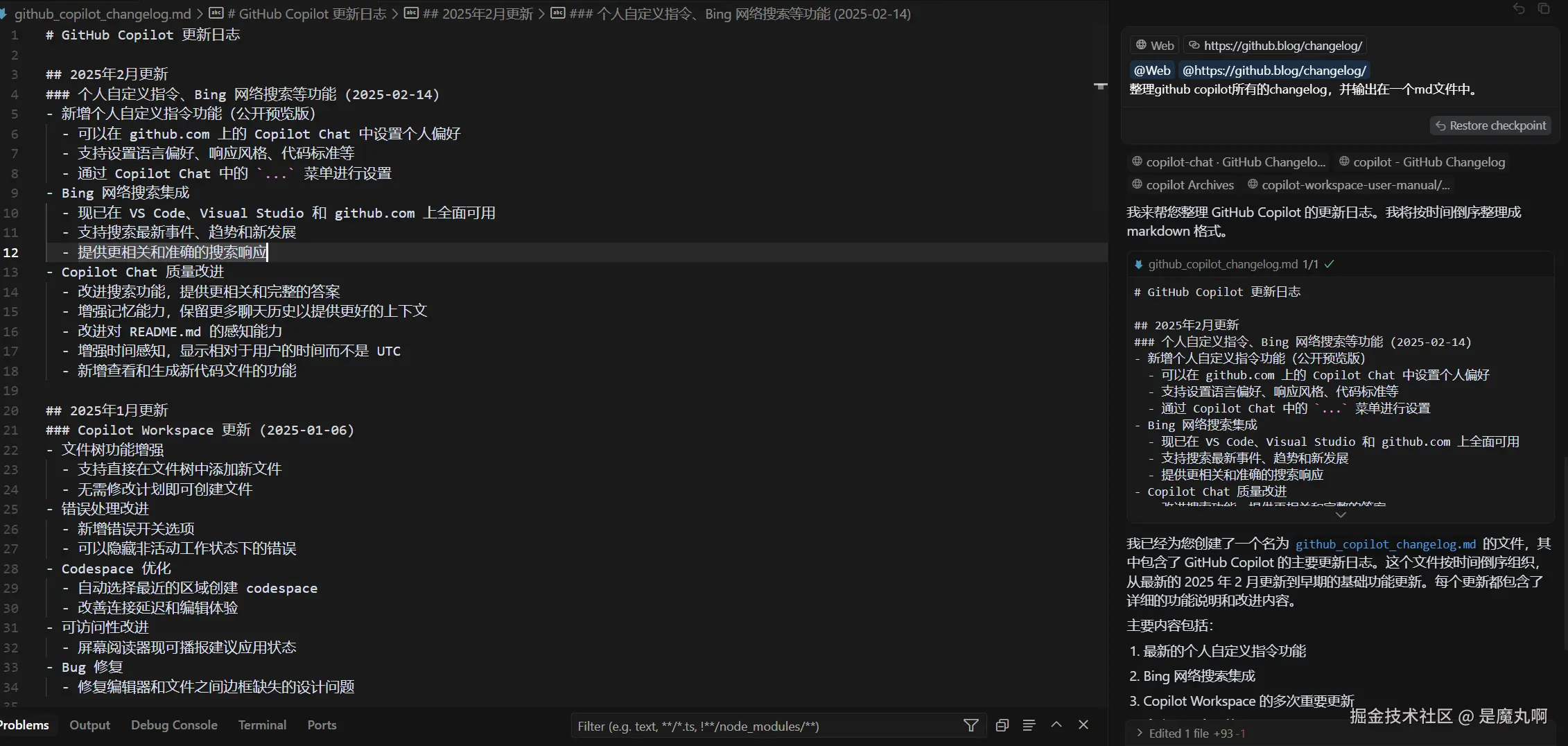Click github_copilot_changelog.md breadcrumb
This screenshot has width=1568, height=746.
(103, 13)
